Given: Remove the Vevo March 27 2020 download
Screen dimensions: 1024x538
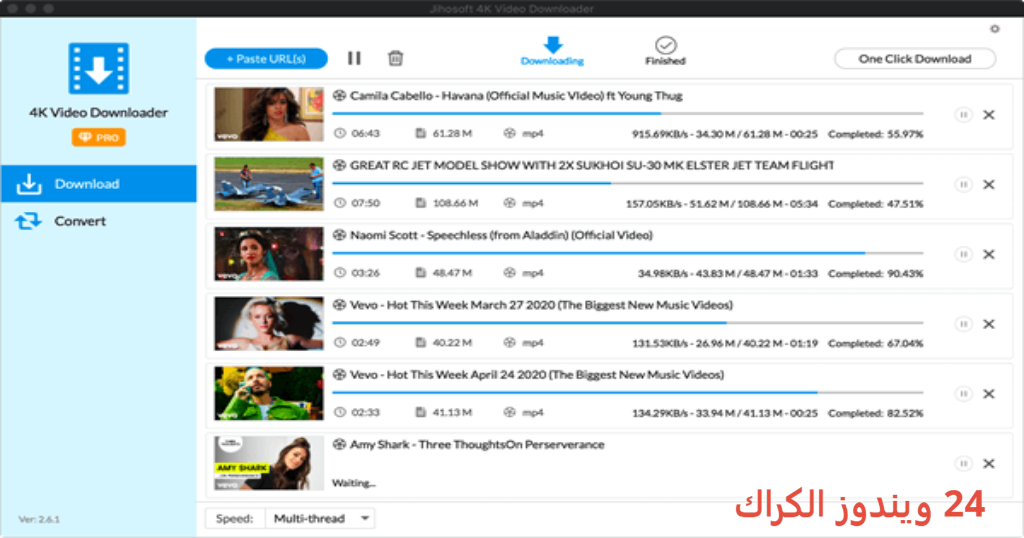Looking at the screenshot, I should [x=989, y=324].
